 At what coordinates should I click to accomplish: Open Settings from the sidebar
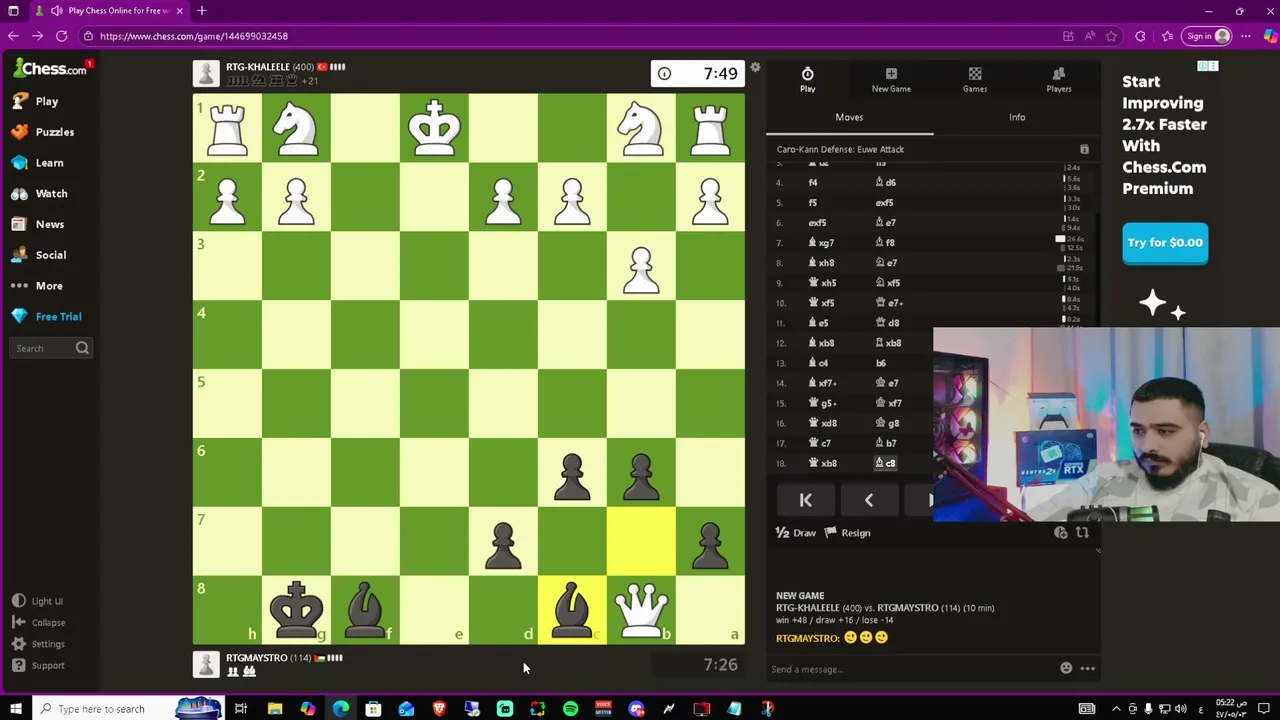coord(39,644)
